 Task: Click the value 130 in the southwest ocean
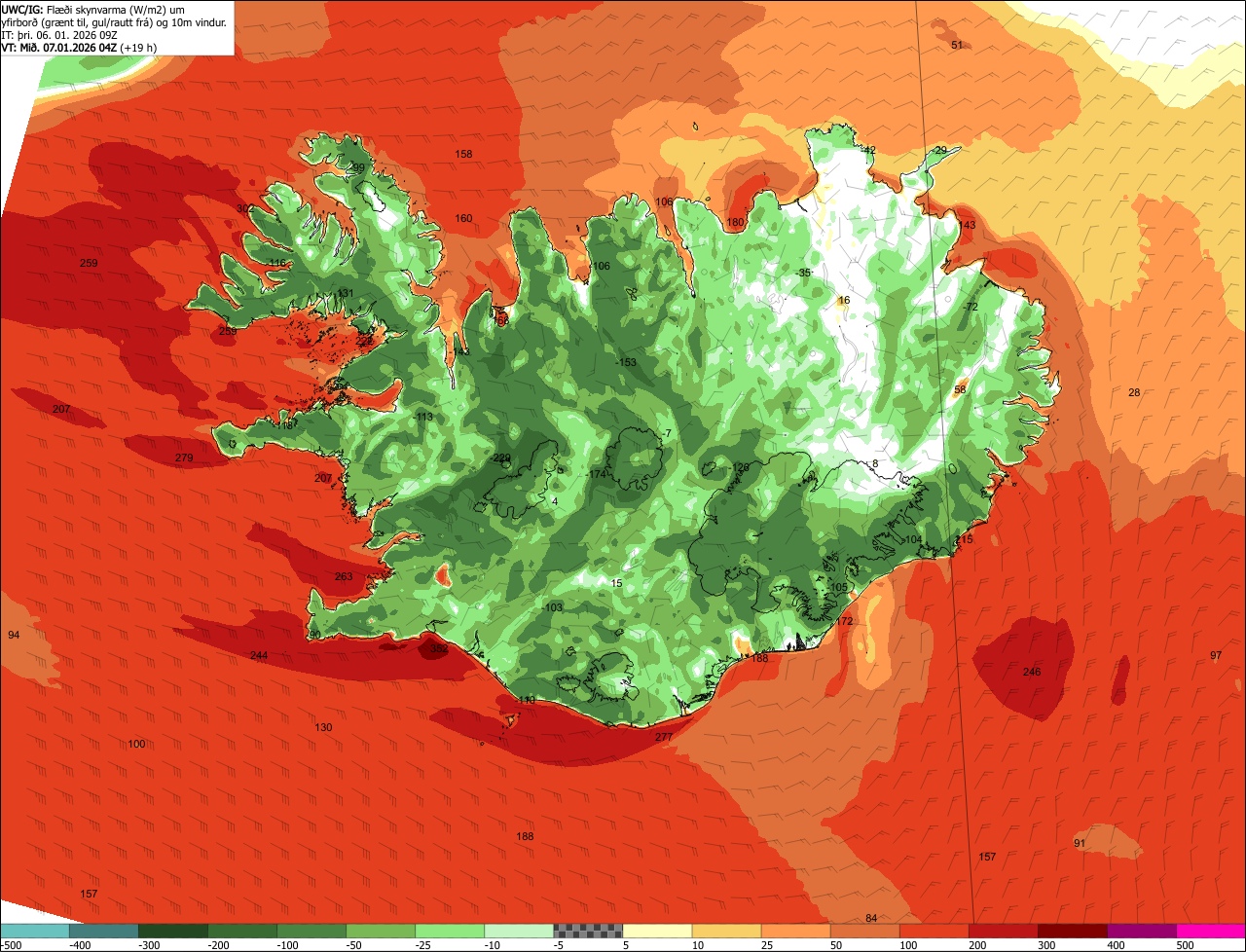pos(323,728)
